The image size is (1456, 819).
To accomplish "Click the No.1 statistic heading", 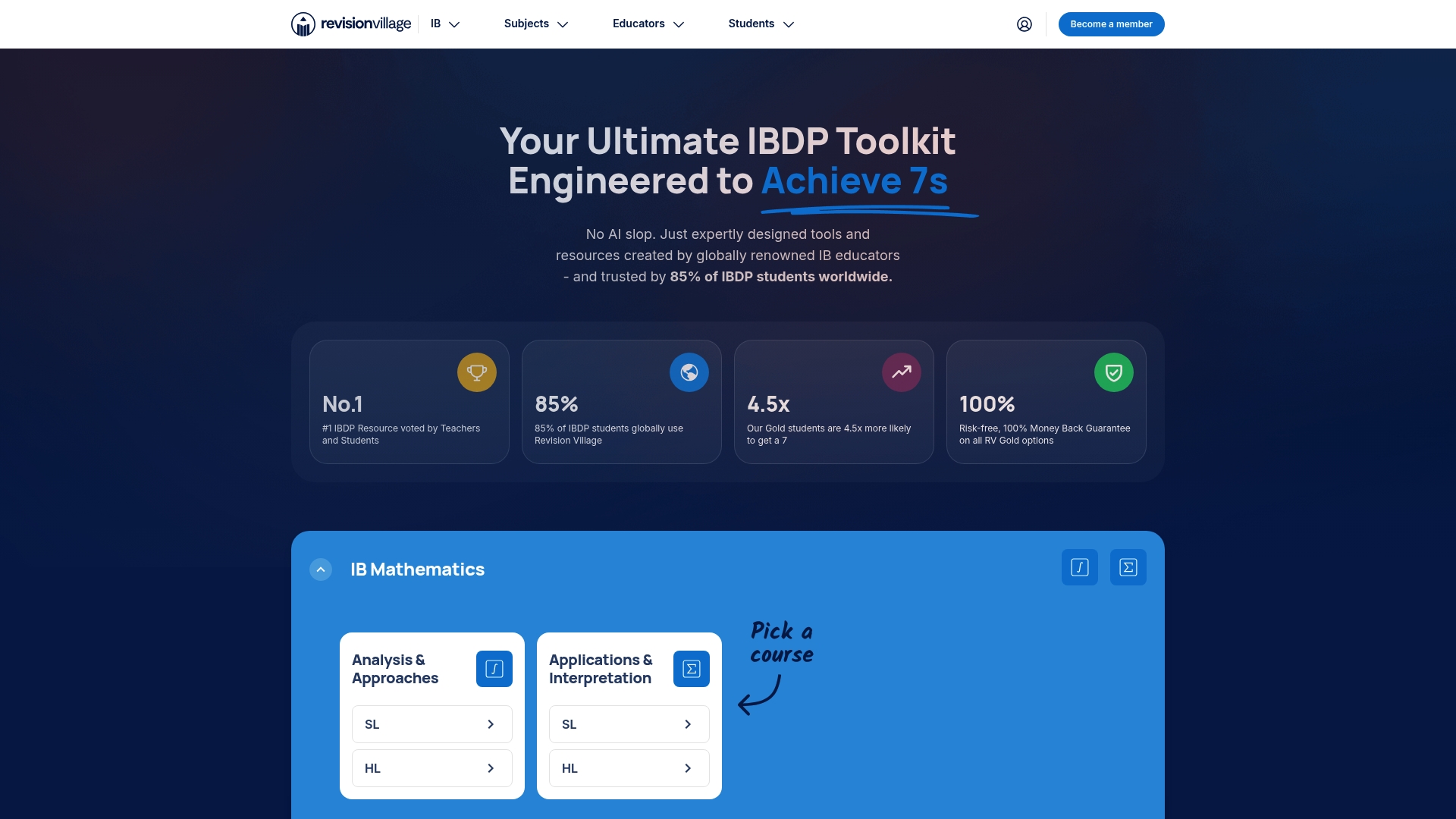I will click(x=342, y=404).
